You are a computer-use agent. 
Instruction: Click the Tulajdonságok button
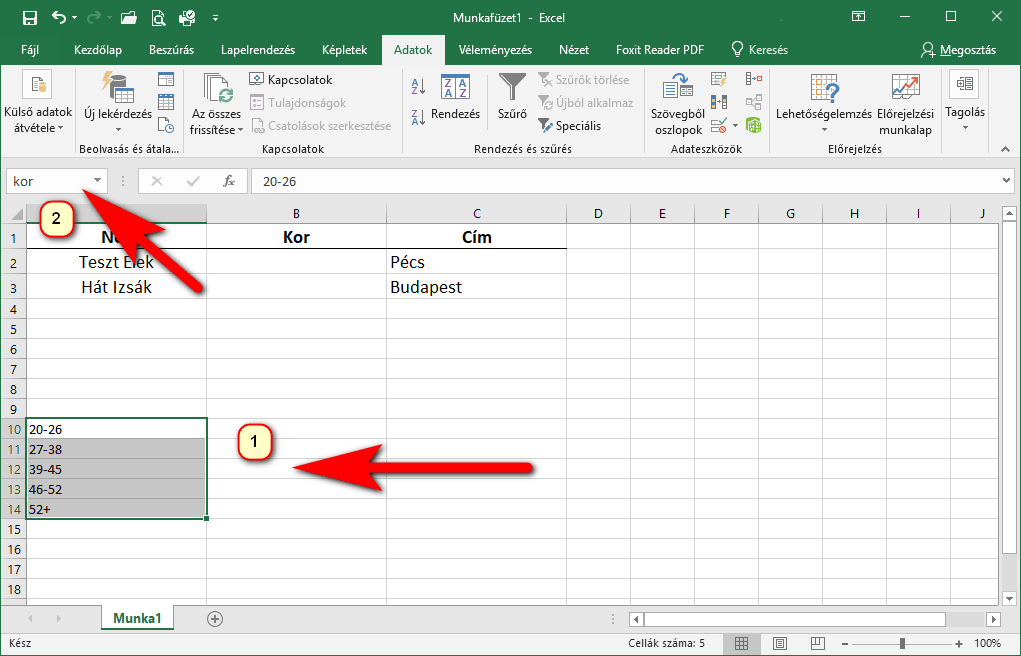click(298, 102)
